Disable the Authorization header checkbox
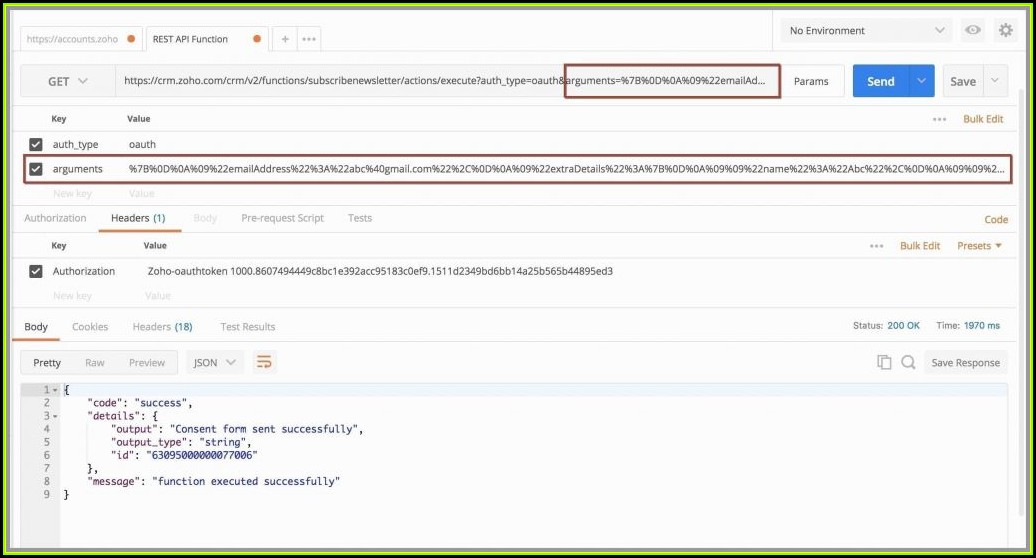This screenshot has height=558, width=1036. click(x=36, y=271)
